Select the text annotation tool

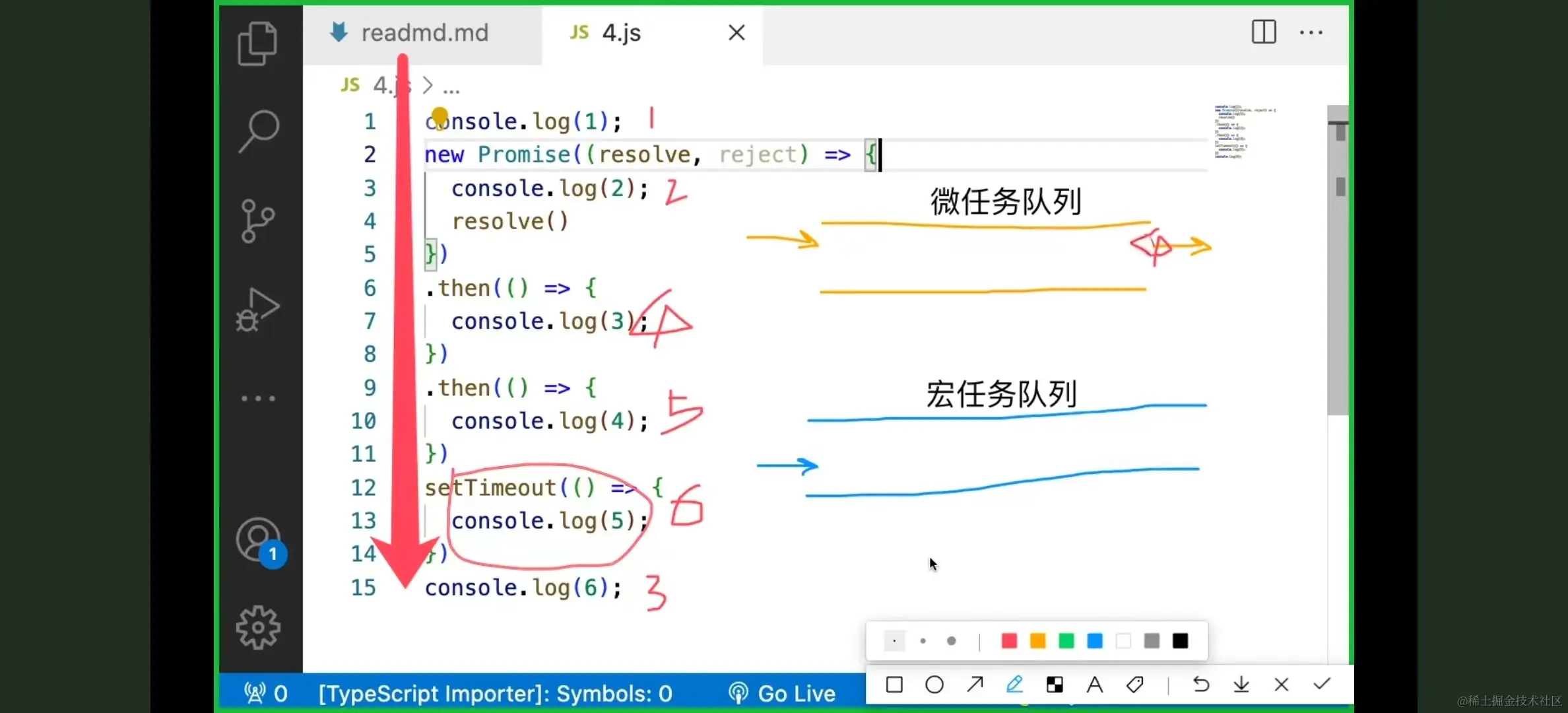(x=1095, y=685)
